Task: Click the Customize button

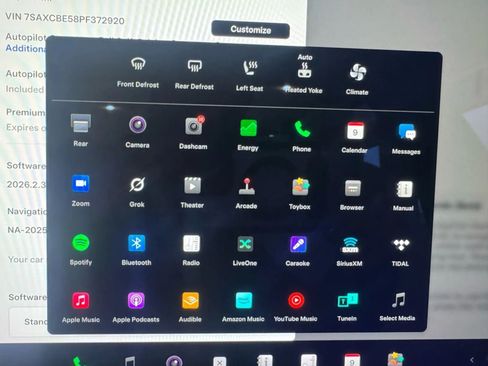Action: pyautogui.click(x=250, y=30)
